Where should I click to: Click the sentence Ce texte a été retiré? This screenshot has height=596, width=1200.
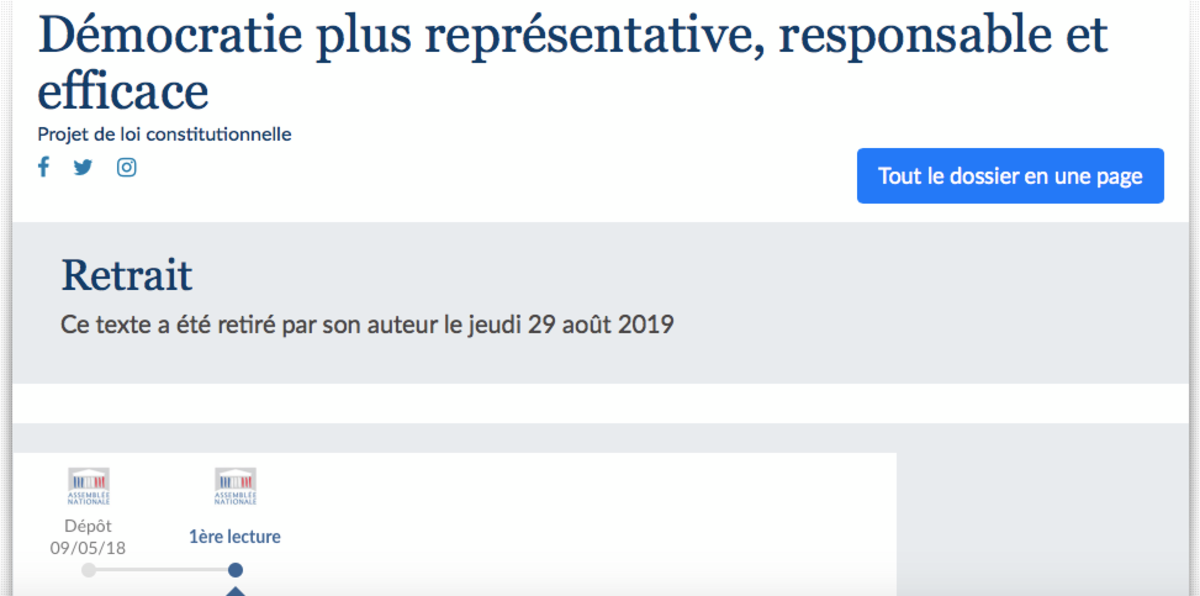[x=368, y=326]
